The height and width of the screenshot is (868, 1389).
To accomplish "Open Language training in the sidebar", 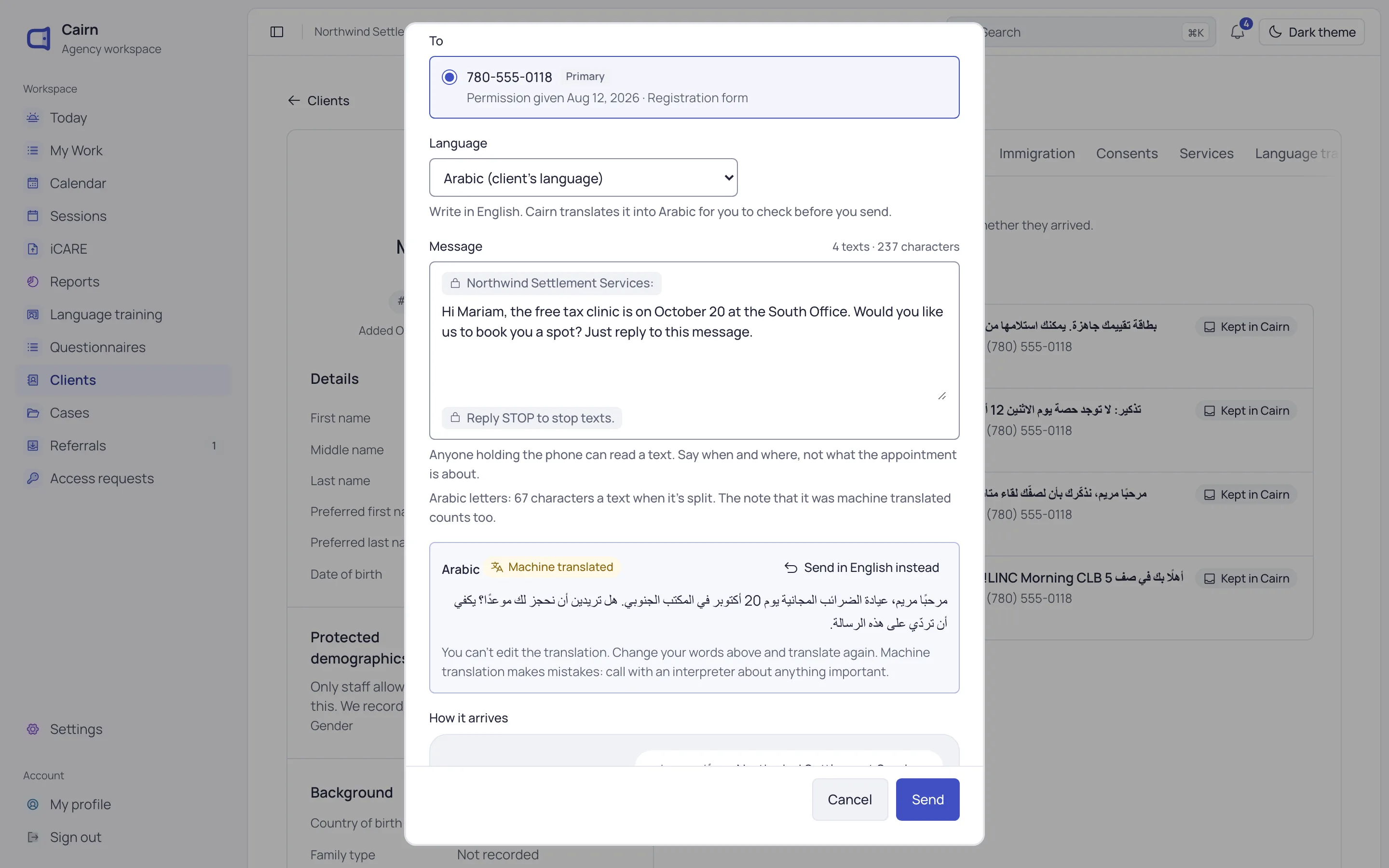I will click(x=123, y=314).
